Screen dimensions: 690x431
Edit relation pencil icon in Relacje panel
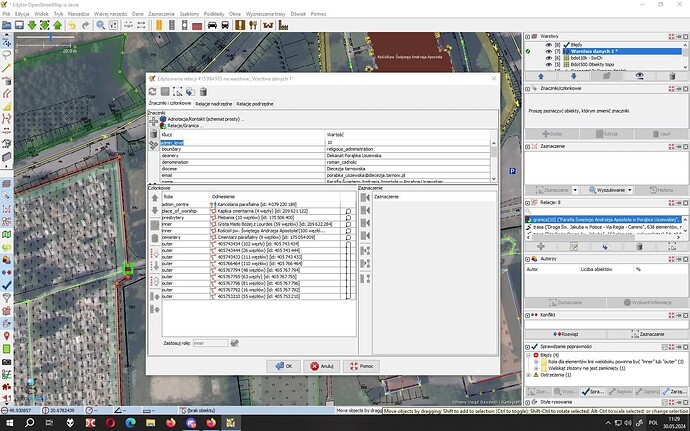point(573,247)
